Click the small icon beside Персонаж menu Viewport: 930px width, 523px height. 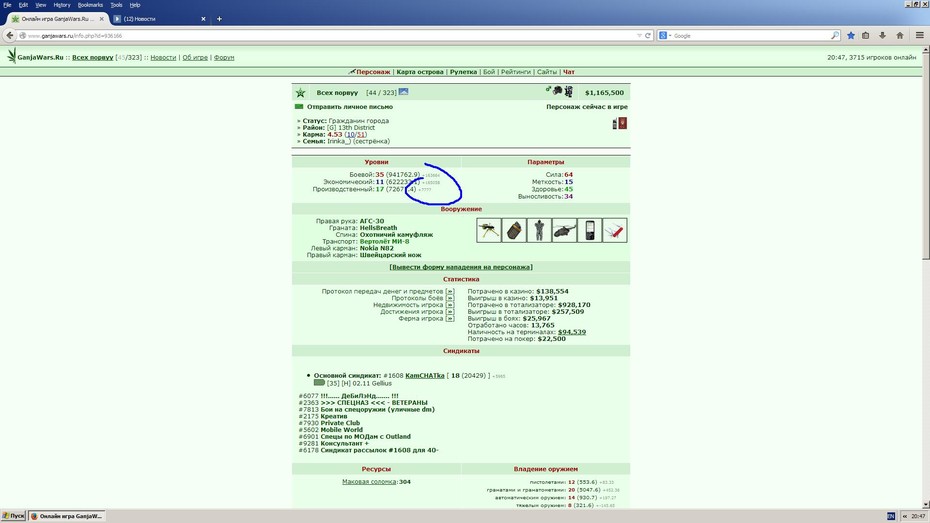352,72
